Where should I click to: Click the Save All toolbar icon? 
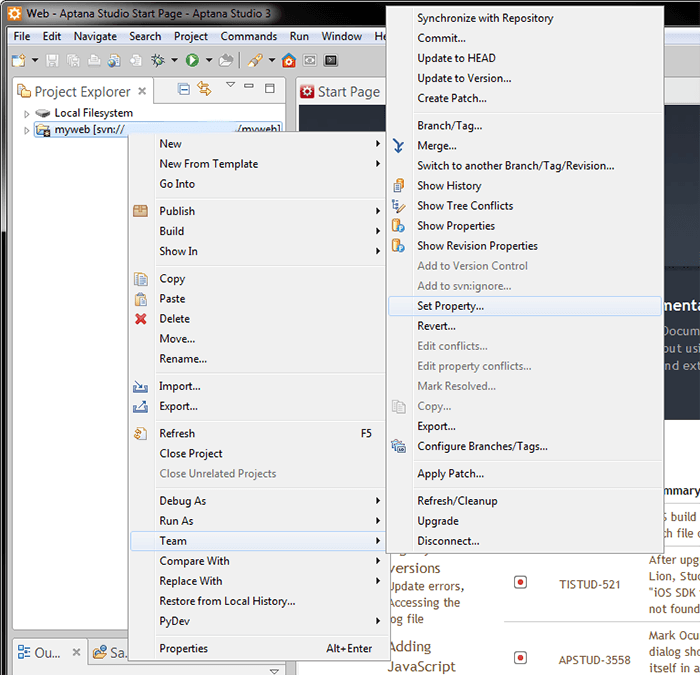(x=73, y=60)
